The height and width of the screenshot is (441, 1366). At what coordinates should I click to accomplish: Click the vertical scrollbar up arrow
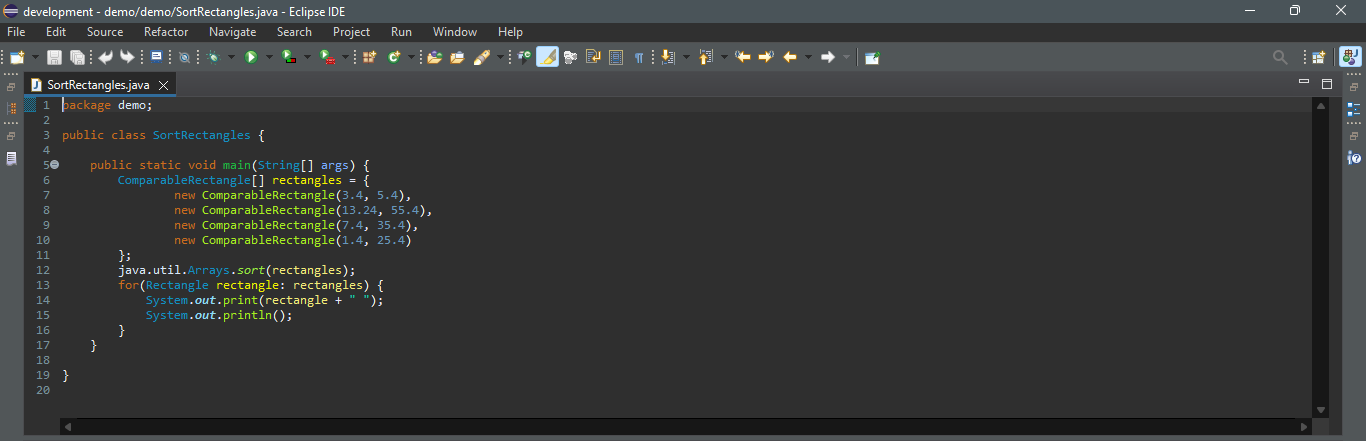pyautogui.click(x=1321, y=105)
